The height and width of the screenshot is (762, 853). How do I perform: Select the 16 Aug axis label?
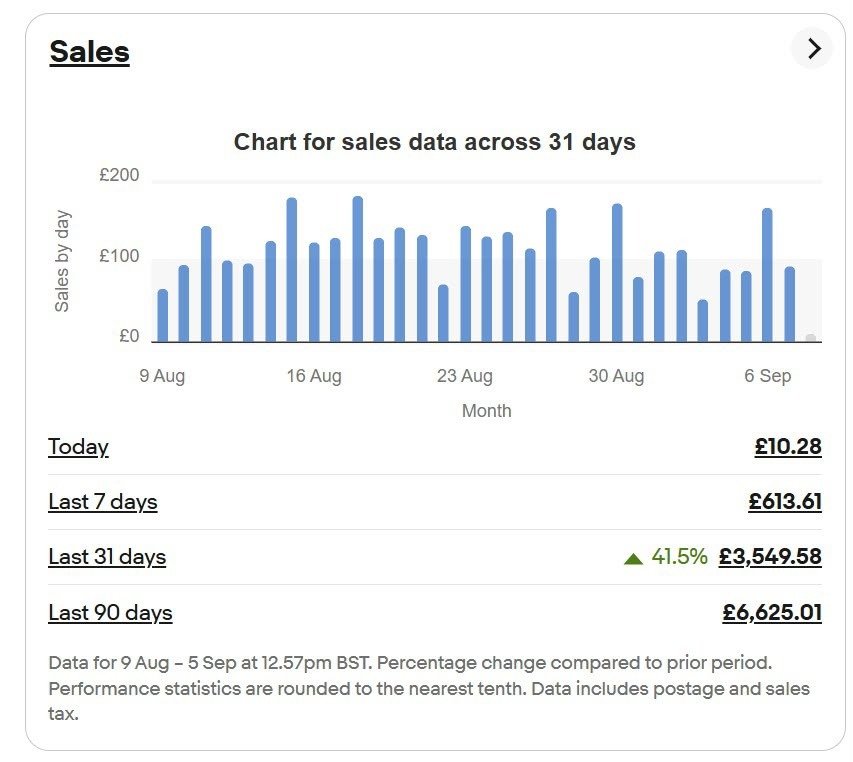[314, 376]
